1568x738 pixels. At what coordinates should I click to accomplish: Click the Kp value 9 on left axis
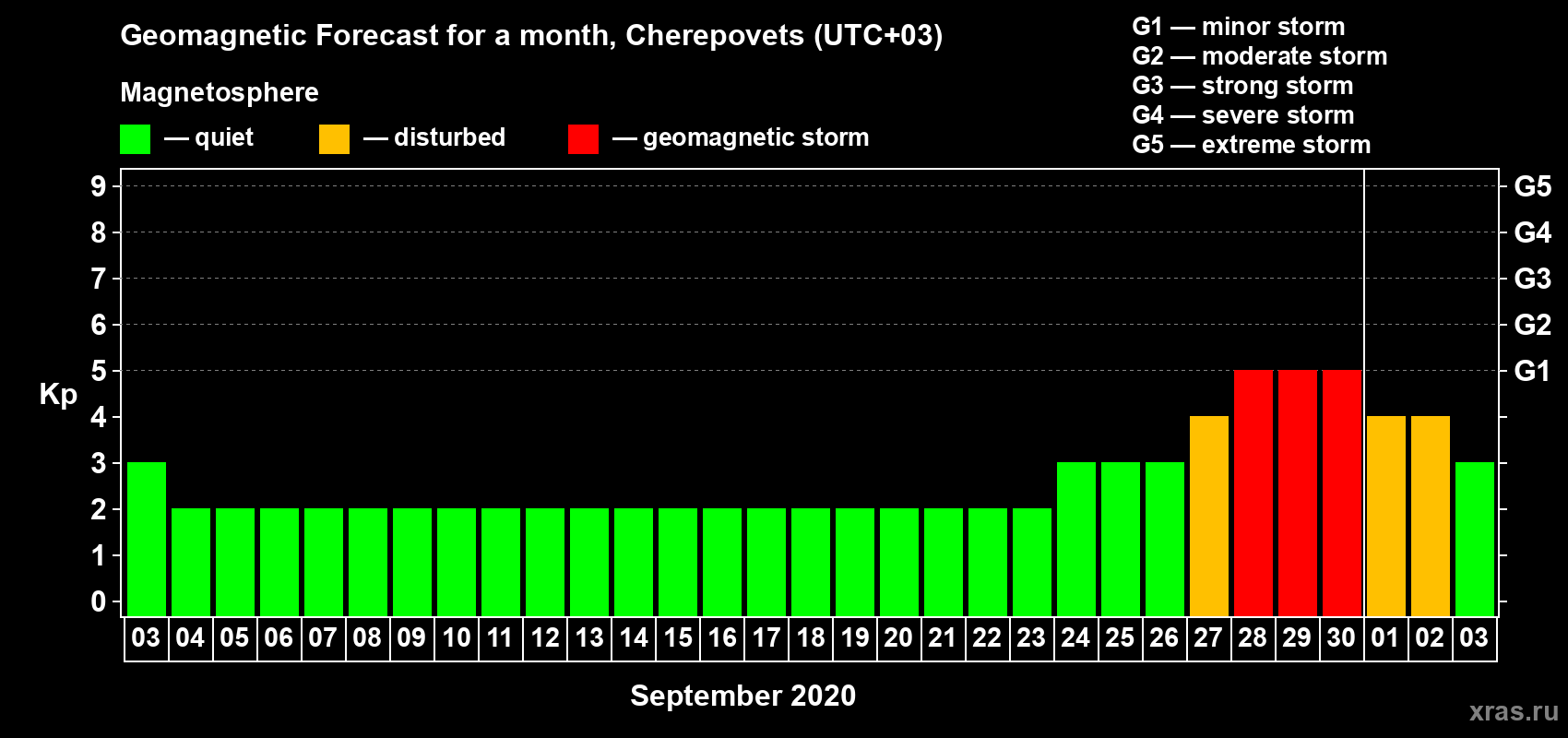[x=99, y=187]
